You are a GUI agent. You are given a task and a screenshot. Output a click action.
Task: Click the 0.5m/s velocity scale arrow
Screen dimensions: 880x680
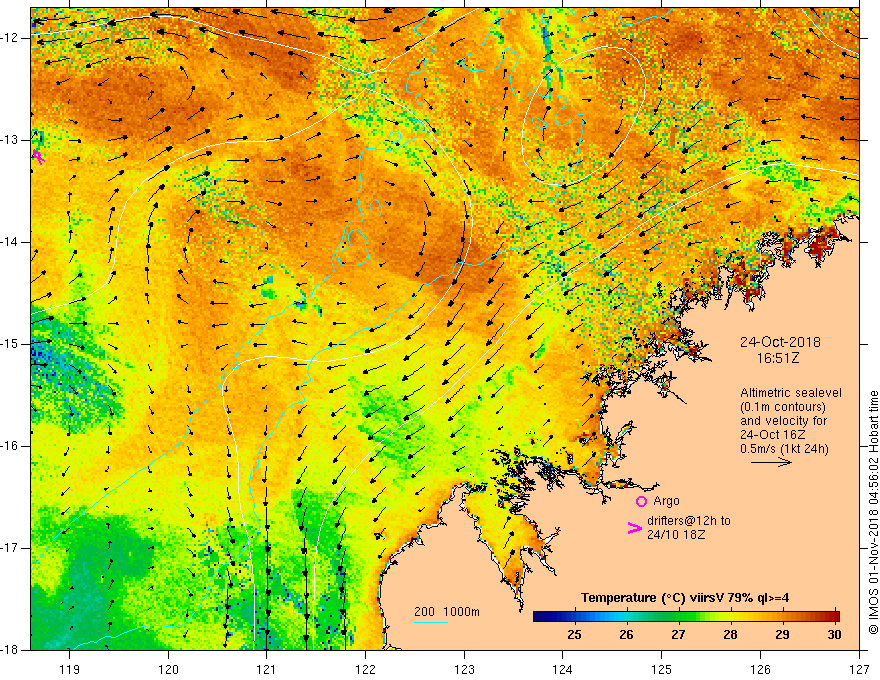pyautogui.click(x=771, y=462)
